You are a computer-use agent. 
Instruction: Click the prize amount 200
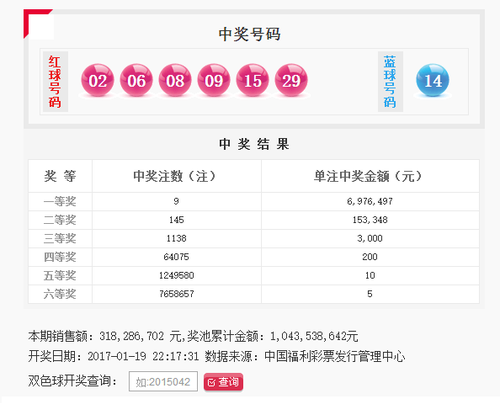(x=370, y=257)
